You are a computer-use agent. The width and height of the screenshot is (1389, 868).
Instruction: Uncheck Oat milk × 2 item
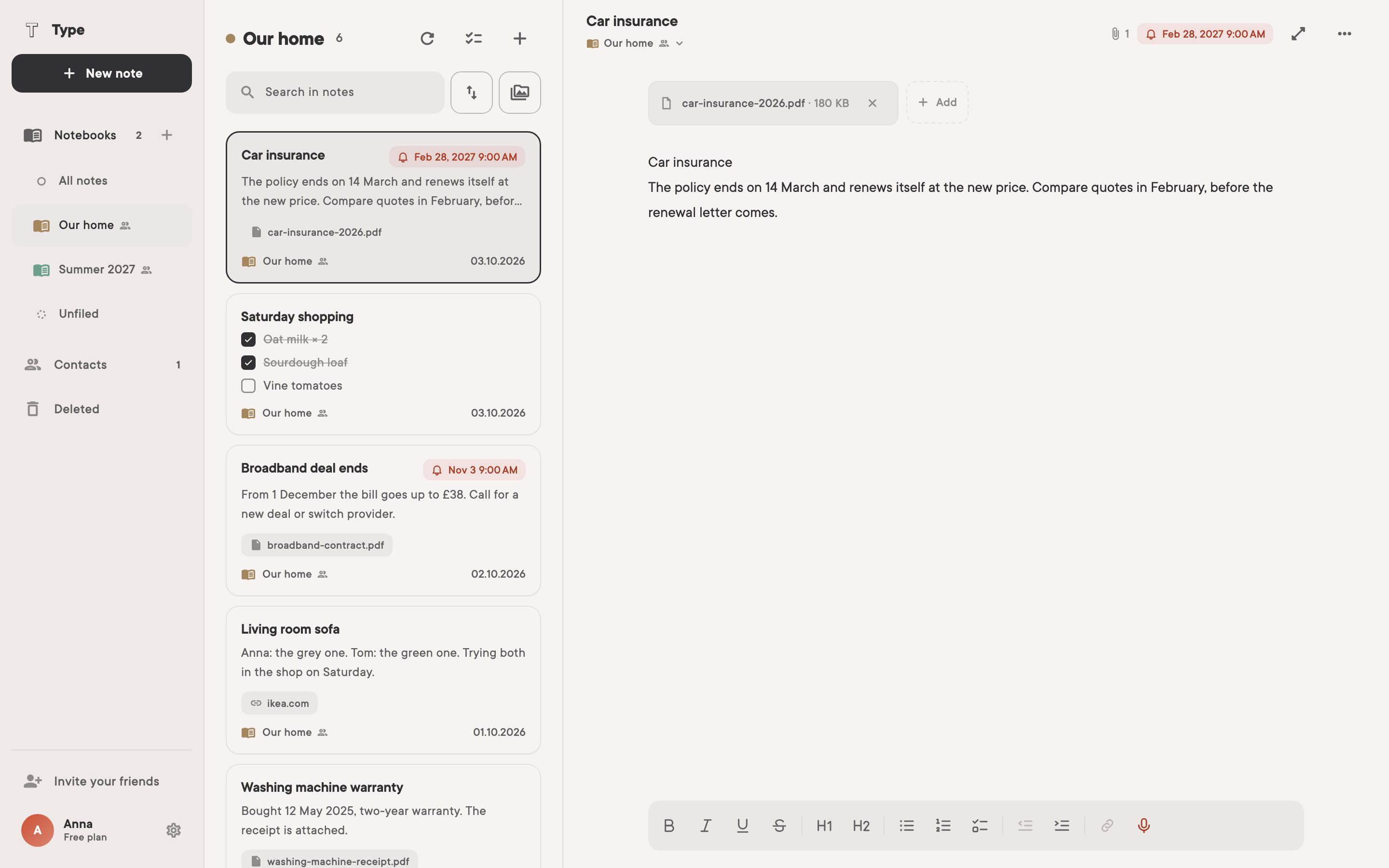(248, 339)
